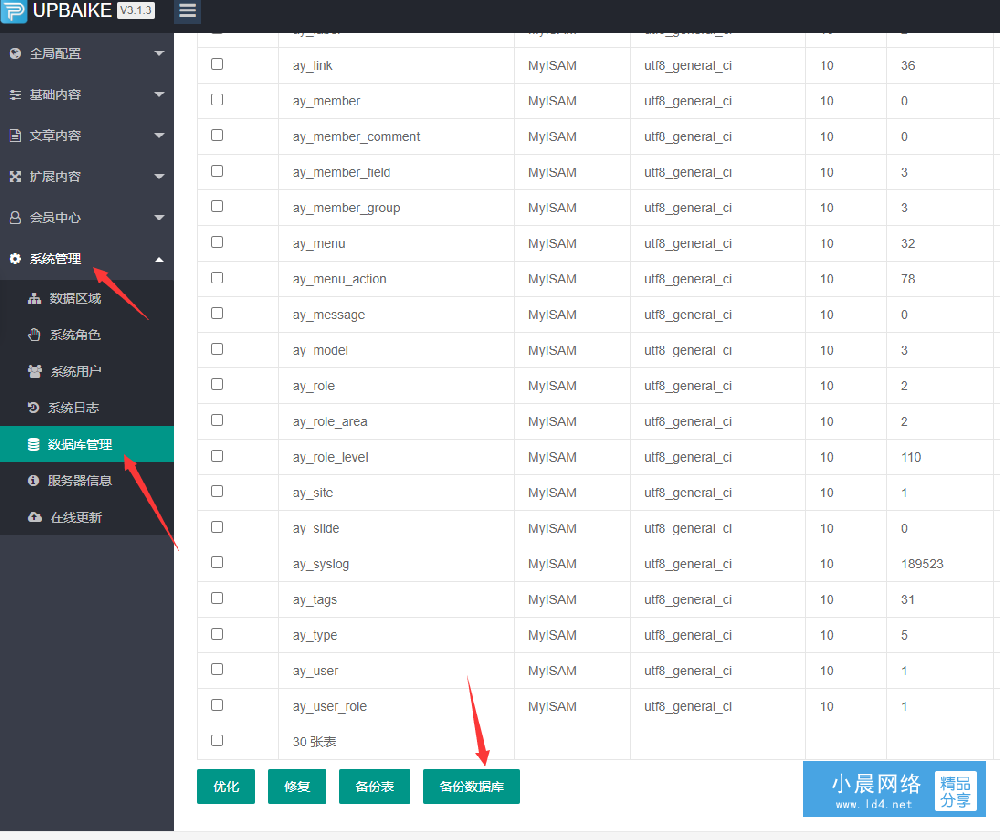The width and height of the screenshot is (1000, 840).
Task: Click the 系统用户 users icon
Action: (35, 371)
